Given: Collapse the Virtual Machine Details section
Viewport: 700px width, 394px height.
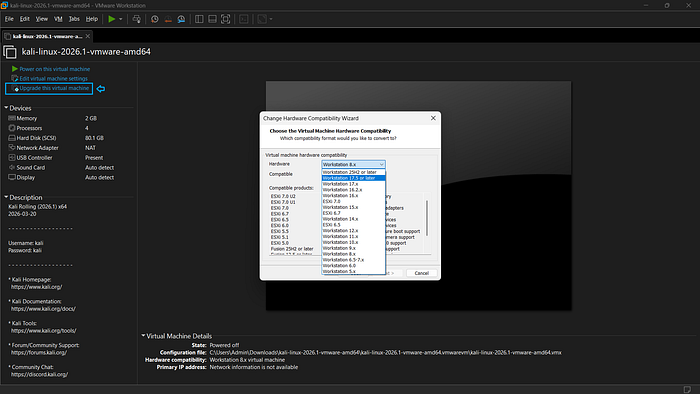Looking at the screenshot, I should [x=143, y=336].
